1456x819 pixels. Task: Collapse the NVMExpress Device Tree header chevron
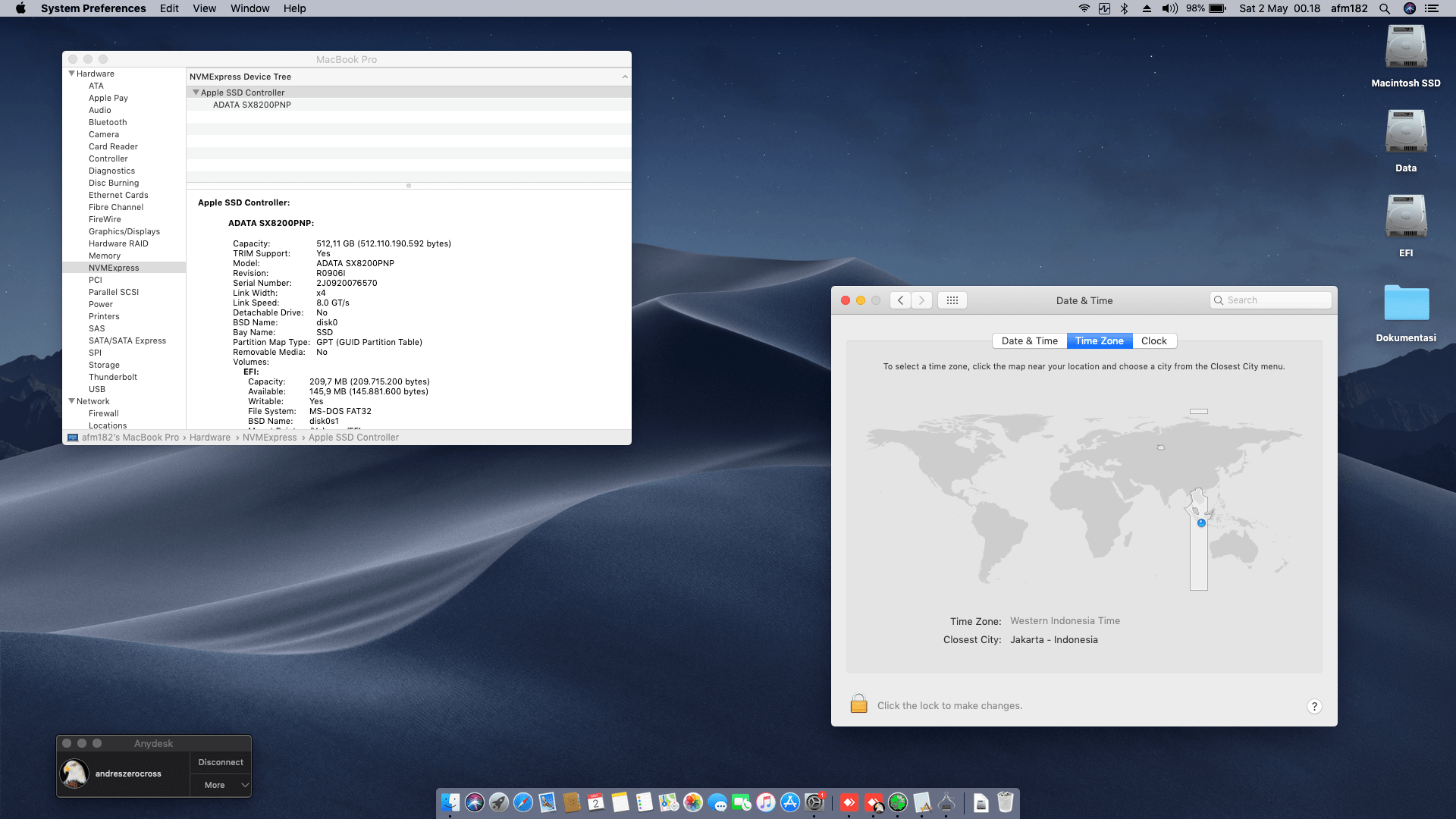pyautogui.click(x=625, y=77)
